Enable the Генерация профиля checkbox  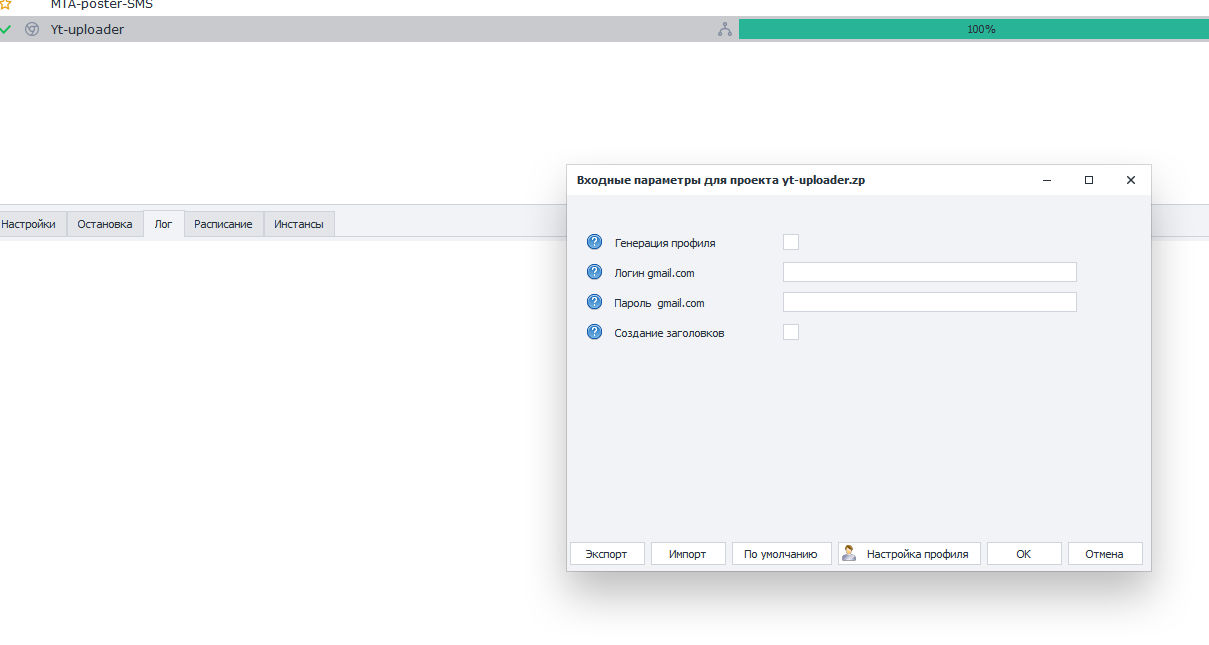791,242
